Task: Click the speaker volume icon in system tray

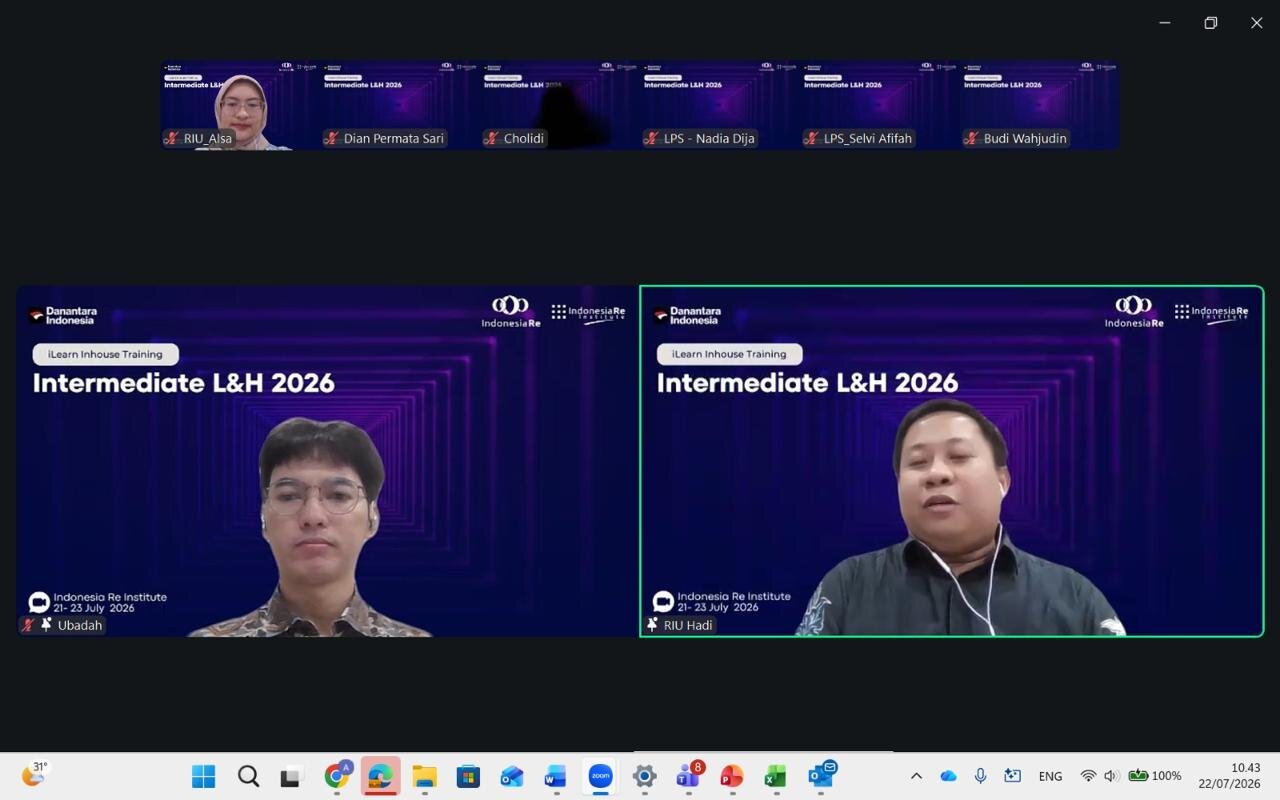Action: (x=1111, y=776)
